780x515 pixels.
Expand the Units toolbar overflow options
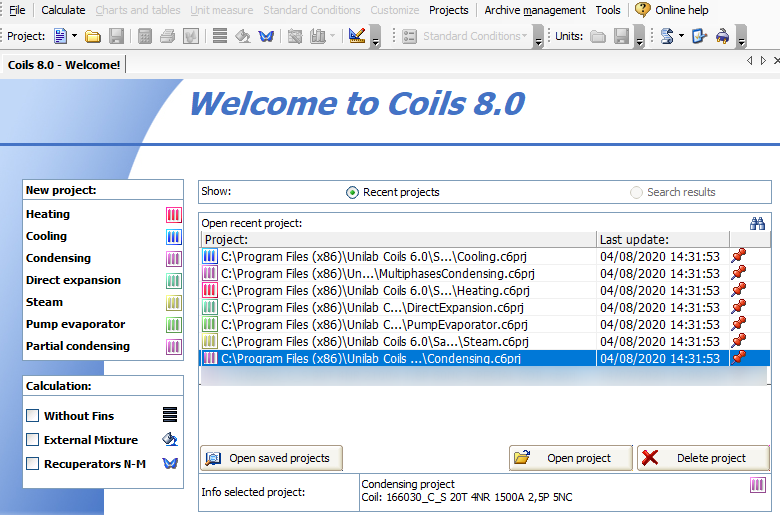[640, 36]
